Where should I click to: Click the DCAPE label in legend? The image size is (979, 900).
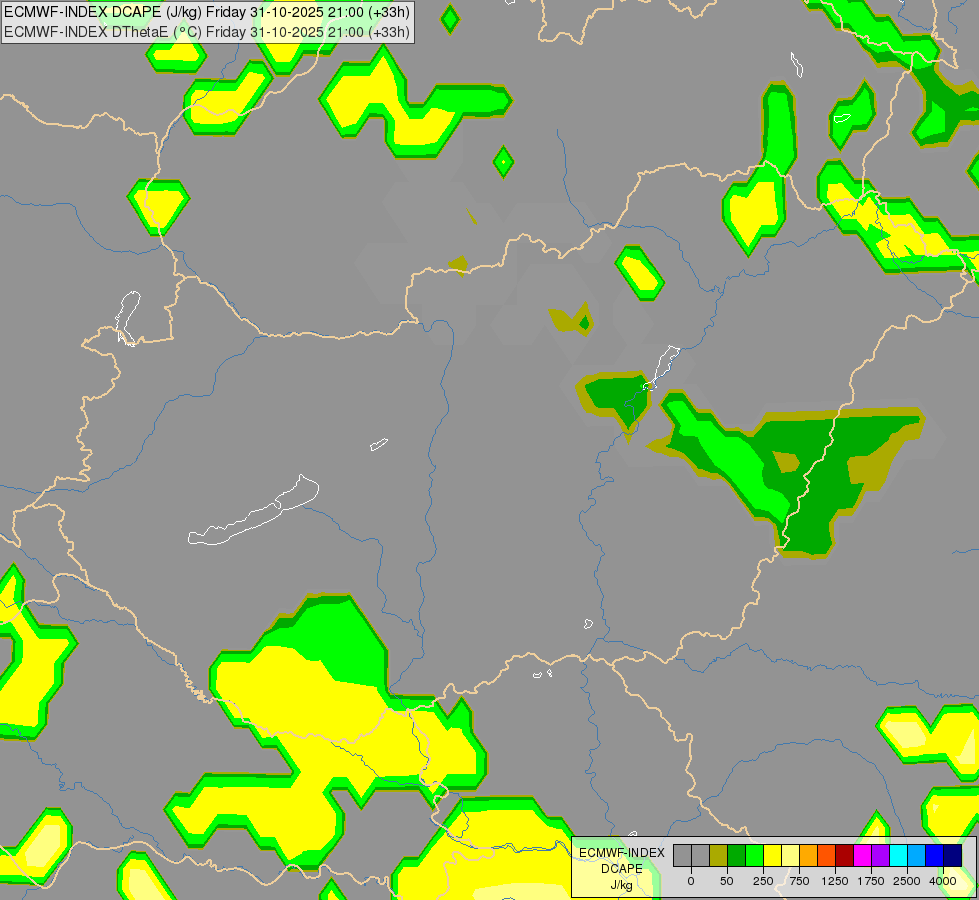point(622,869)
